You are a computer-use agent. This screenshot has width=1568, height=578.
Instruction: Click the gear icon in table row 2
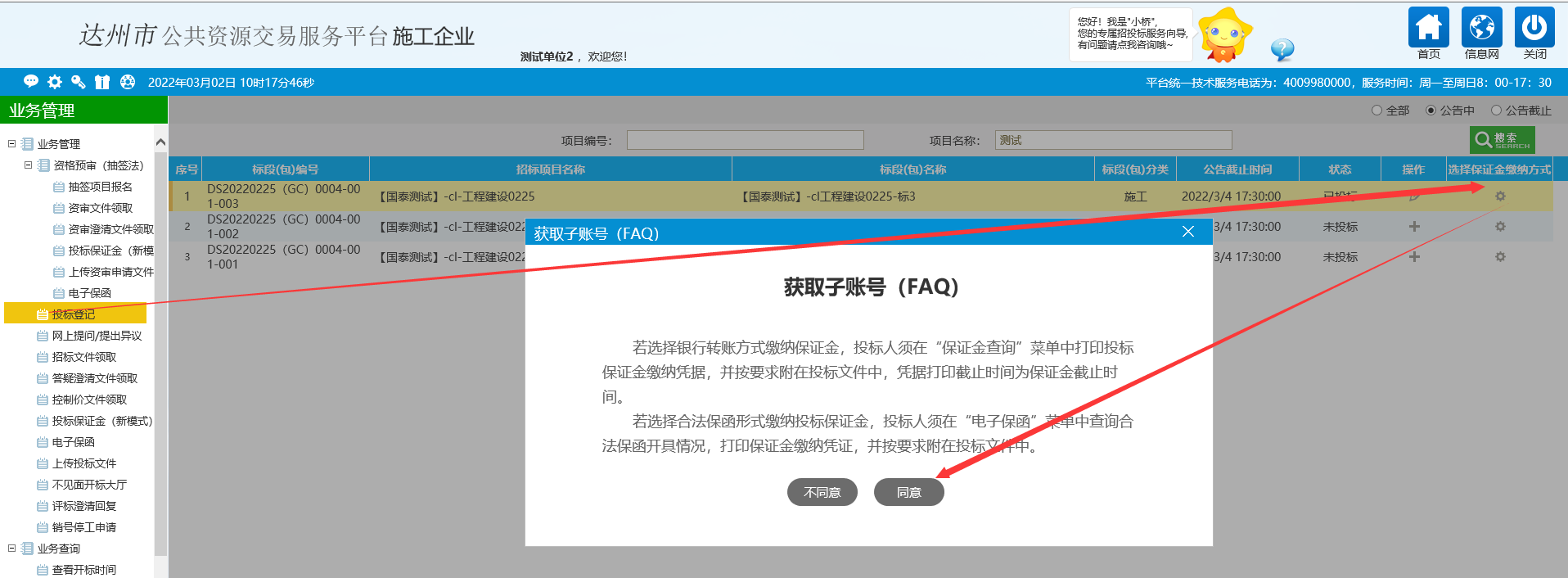1499,227
